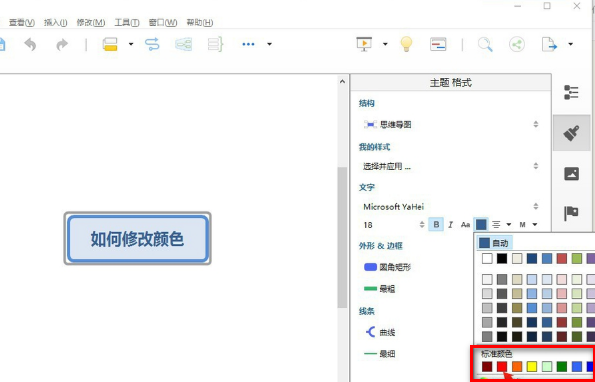Add a relationship using the blue loop icon
595x382 pixels.
pos(152,44)
